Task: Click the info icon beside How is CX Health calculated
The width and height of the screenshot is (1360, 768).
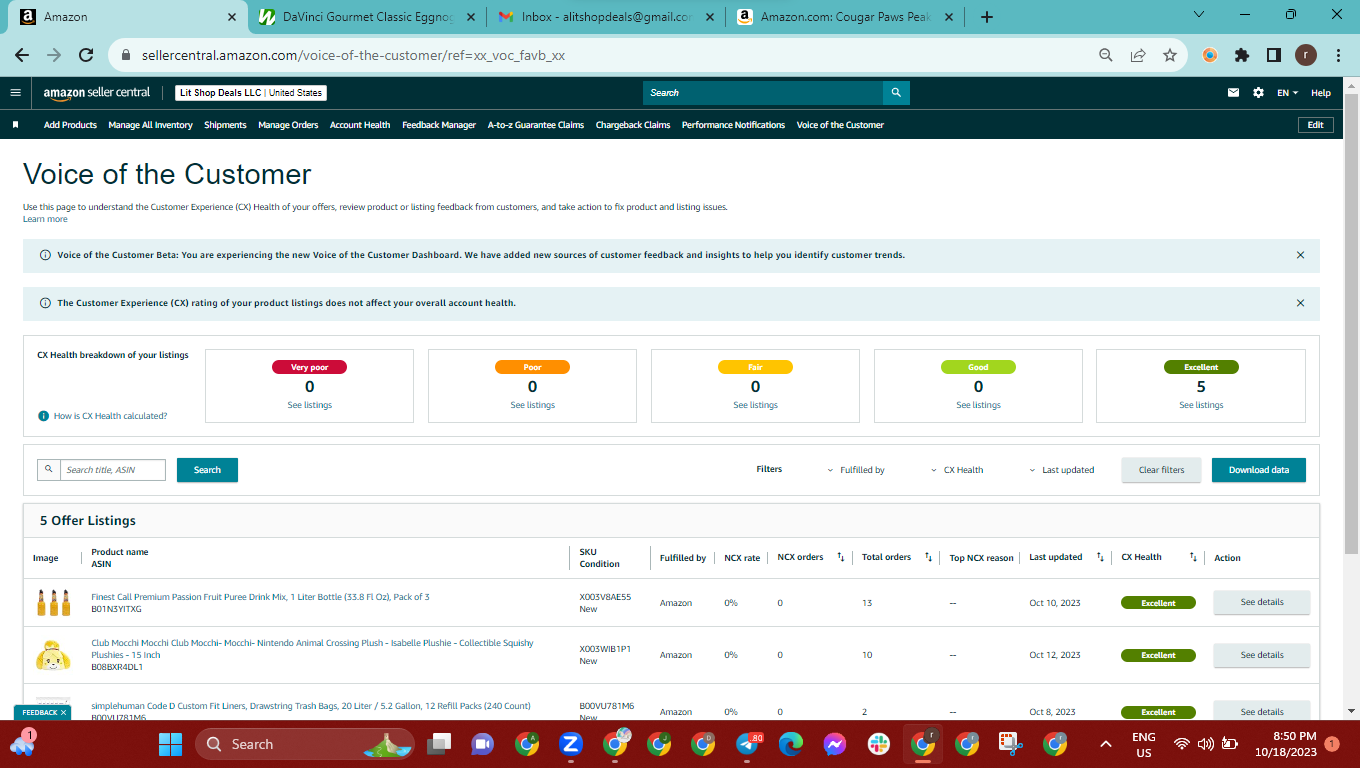Action: click(x=43, y=416)
